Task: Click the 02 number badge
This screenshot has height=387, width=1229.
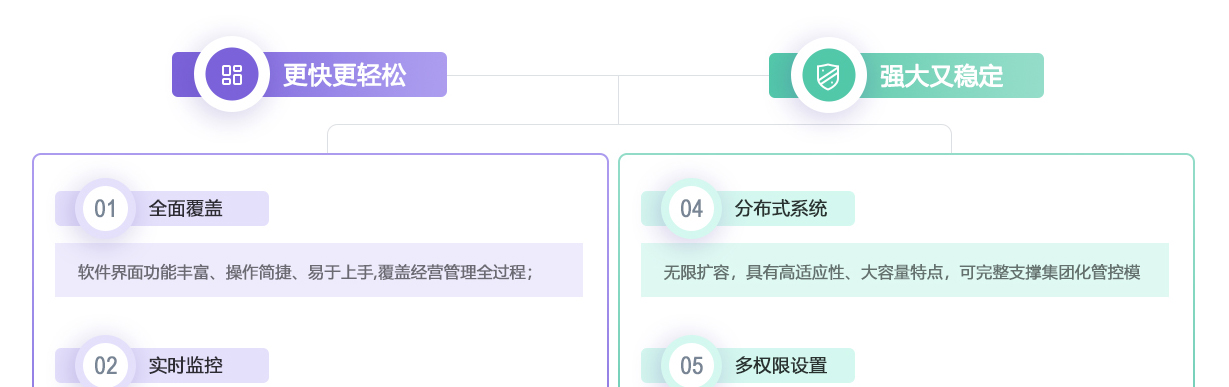Action: pyautogui.click(x=106, y=365)
